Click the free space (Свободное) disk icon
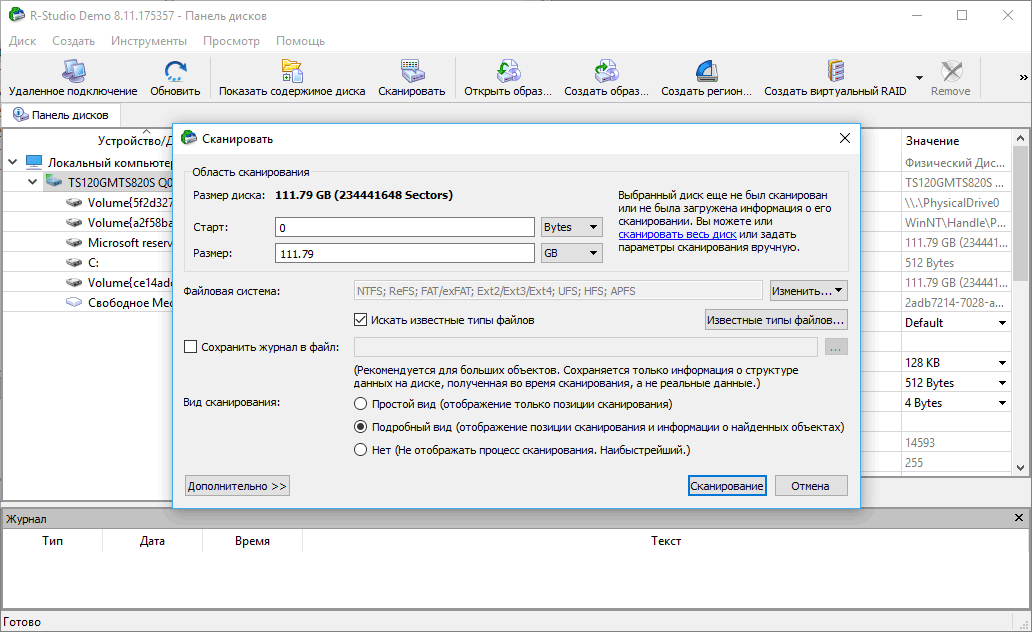This screenshot has height=632, width=1032. [74, 302]
